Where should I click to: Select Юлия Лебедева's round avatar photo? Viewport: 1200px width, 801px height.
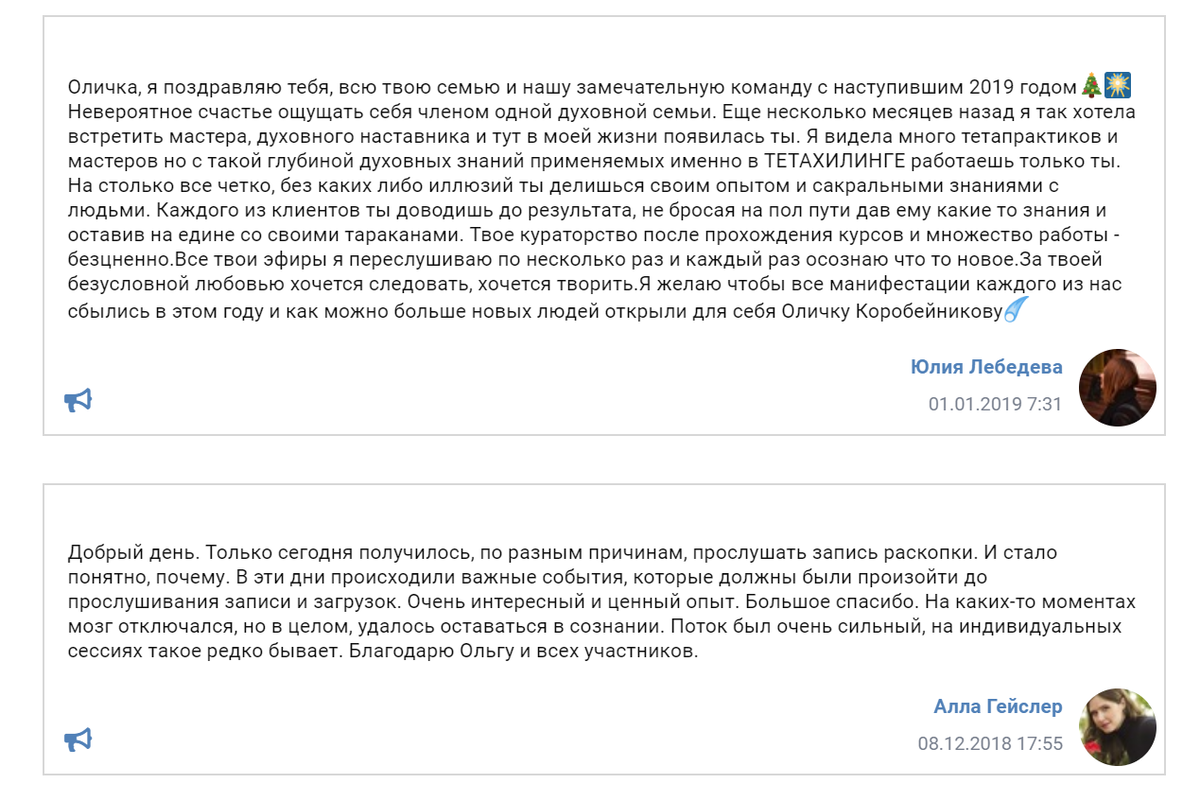(x=1118, y=387)
